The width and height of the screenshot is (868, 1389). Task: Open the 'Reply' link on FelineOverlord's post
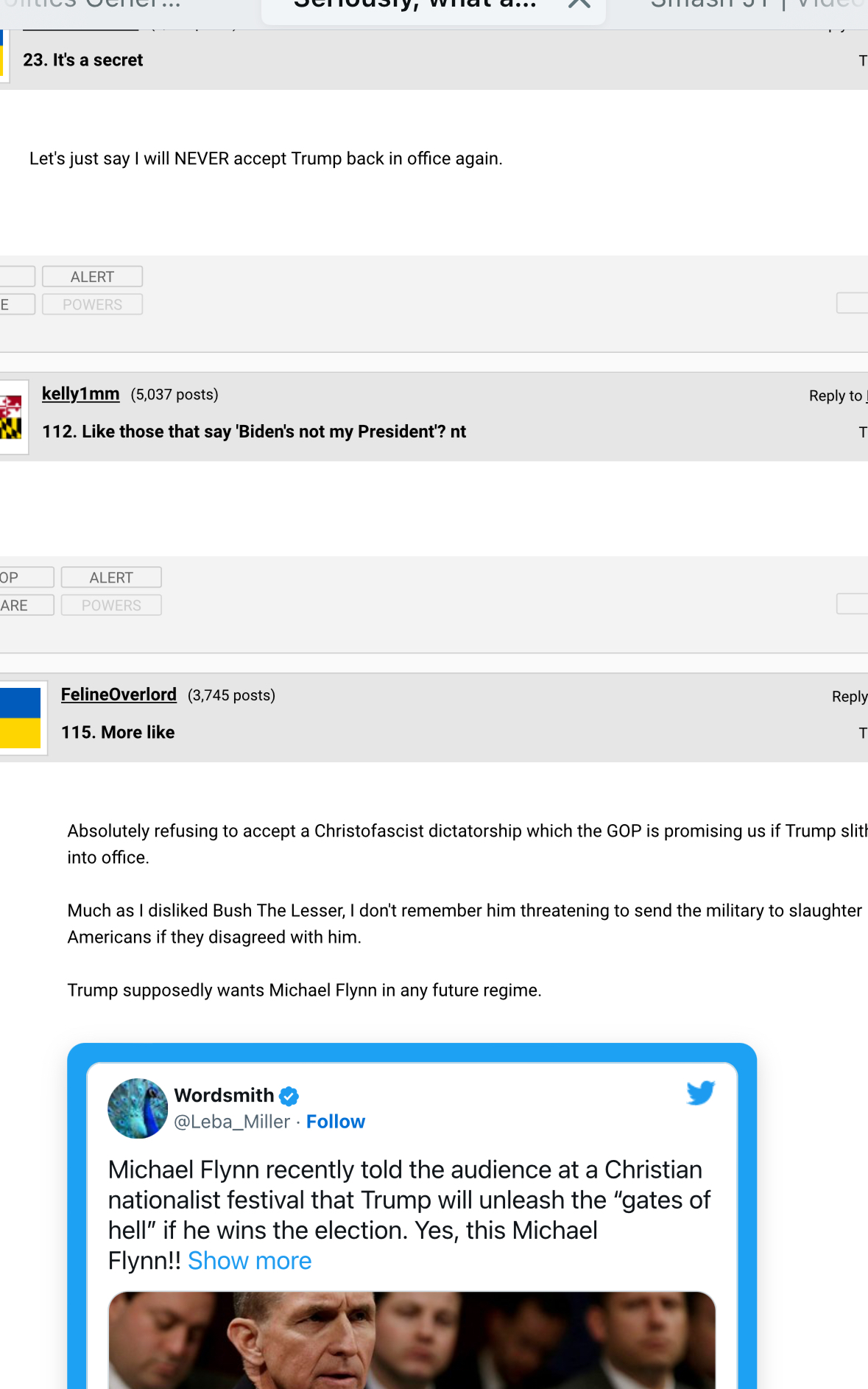coord(850,697)
